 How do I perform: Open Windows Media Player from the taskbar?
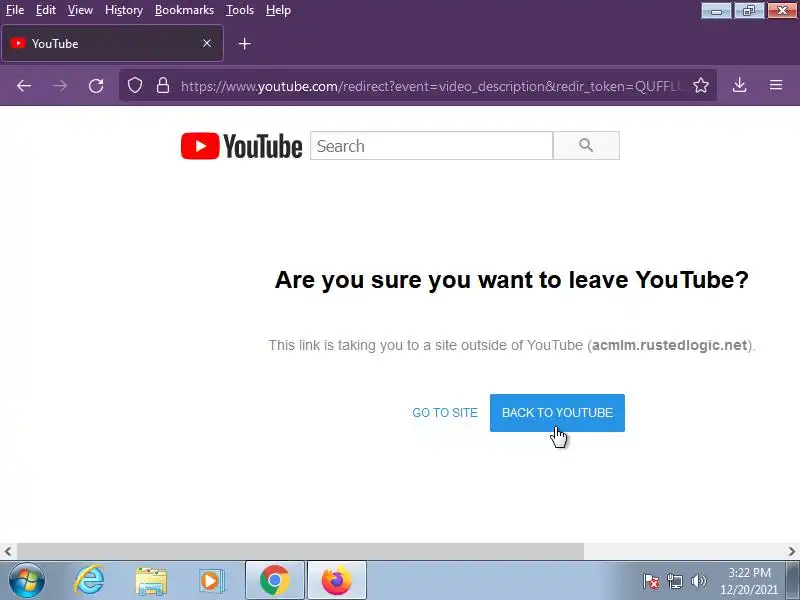(211, 581)
